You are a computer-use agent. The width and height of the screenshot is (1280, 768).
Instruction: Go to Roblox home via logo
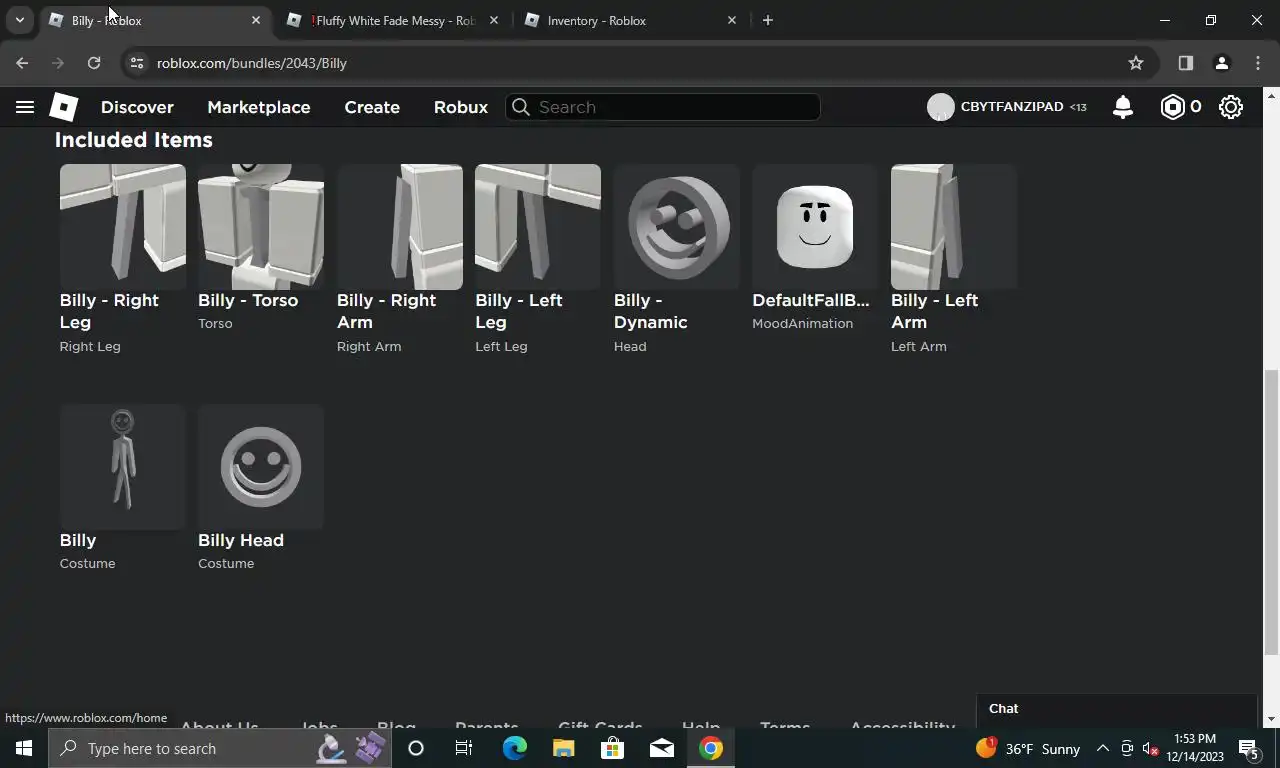(x=64, y=107)
